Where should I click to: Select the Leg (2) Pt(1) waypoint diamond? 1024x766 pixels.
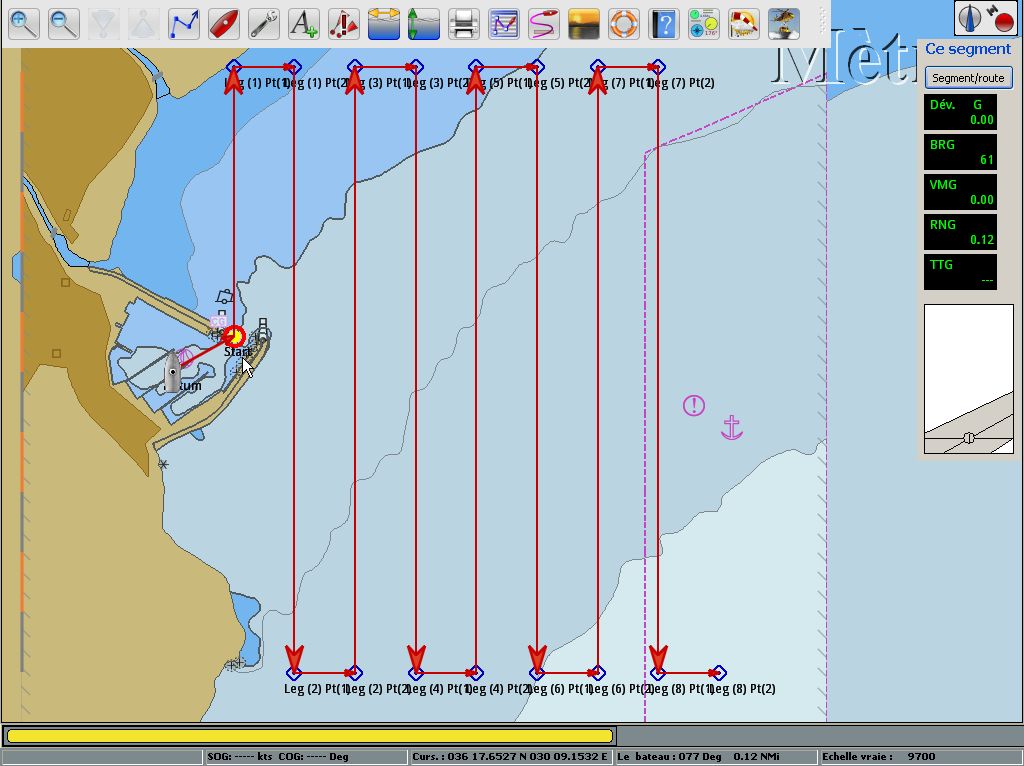[295, 673]
